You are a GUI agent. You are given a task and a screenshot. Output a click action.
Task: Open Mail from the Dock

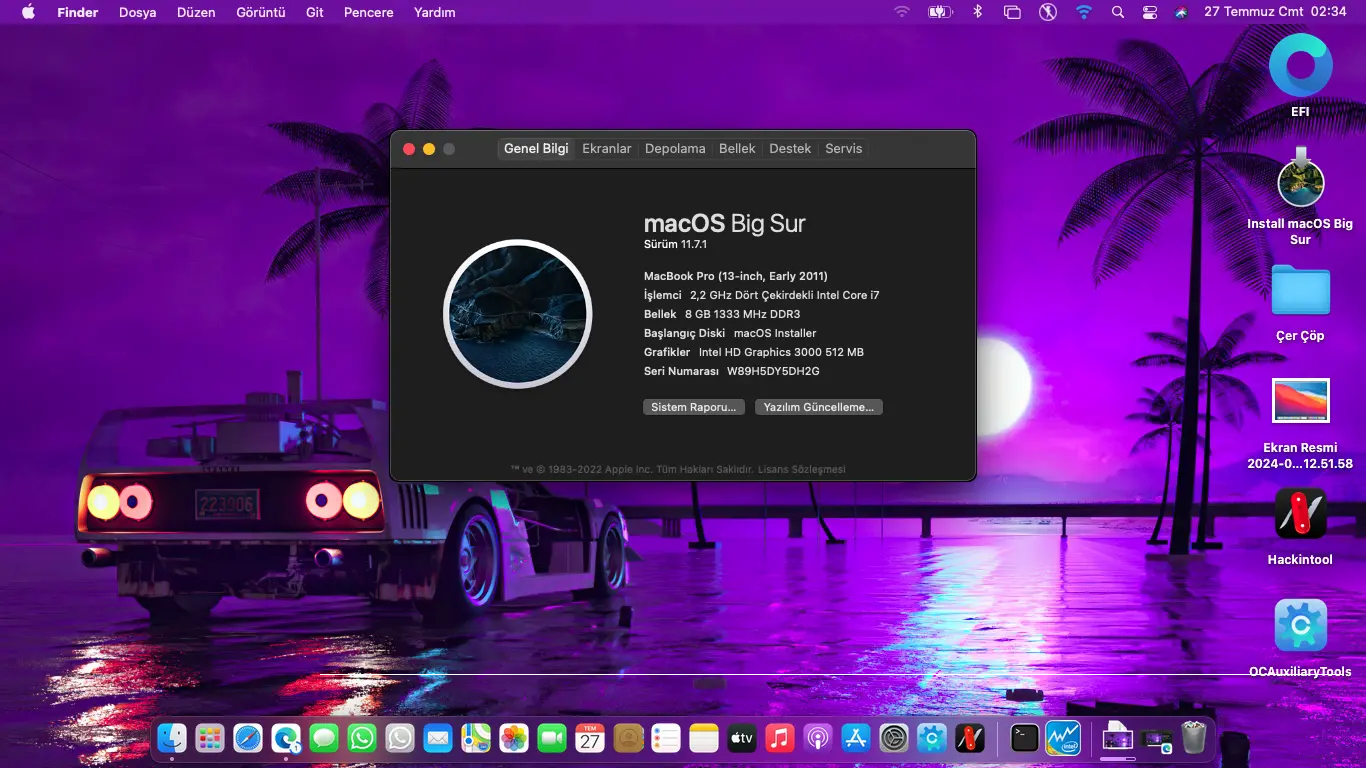click(438, 738)
